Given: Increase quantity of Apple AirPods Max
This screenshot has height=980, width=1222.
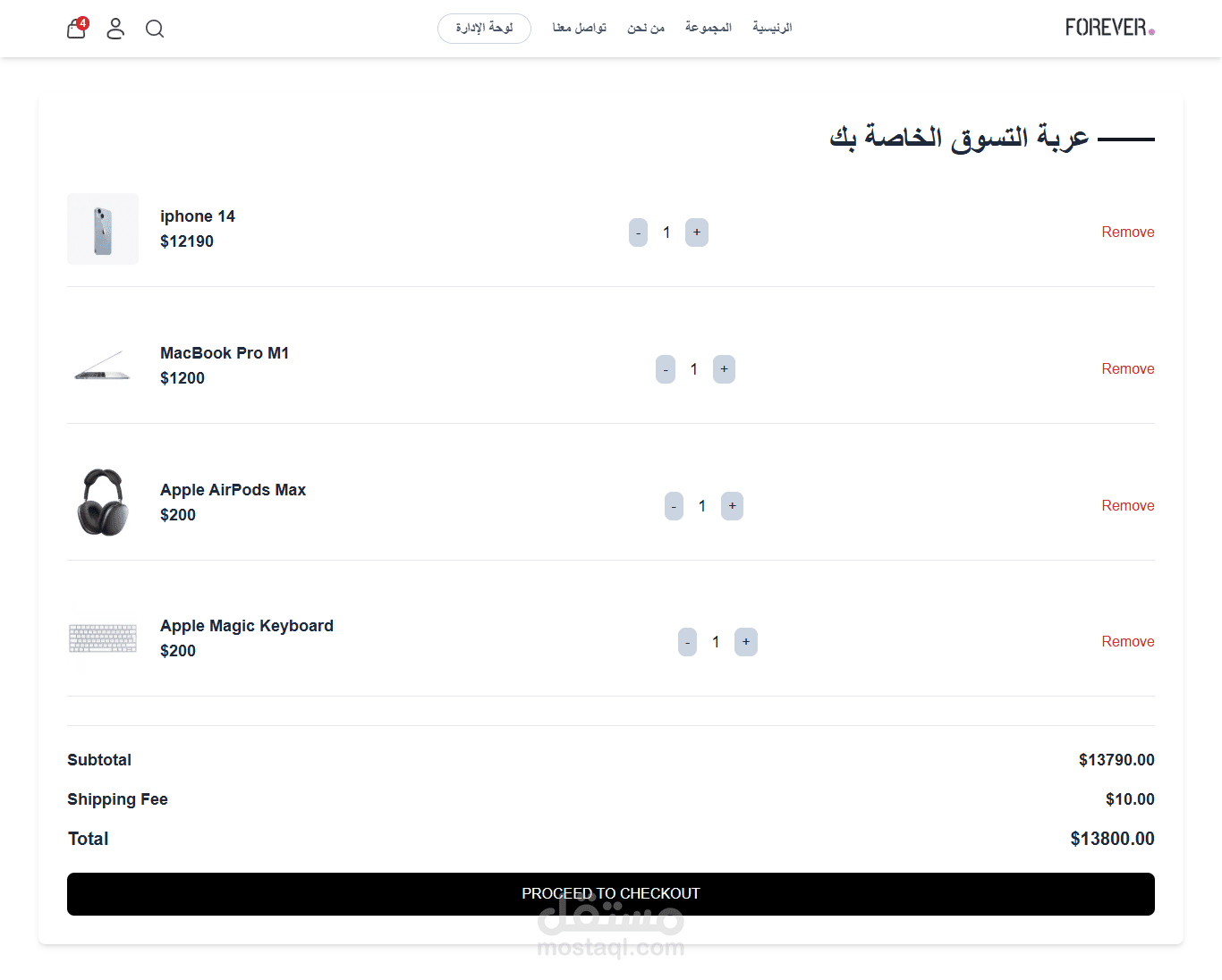Looking at the screenshot, I should click(733, 506).
